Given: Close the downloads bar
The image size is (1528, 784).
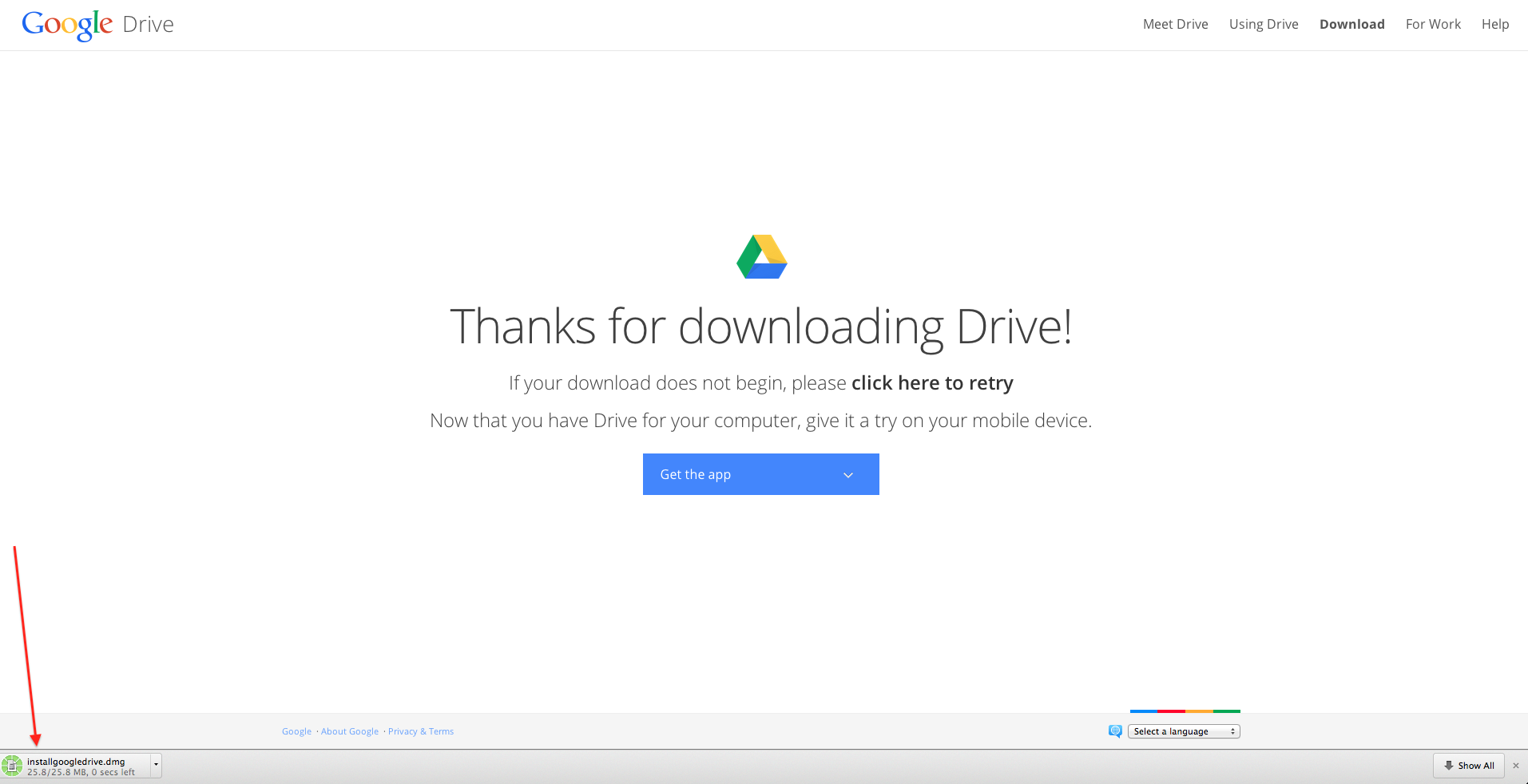Looking at the screenshot, I should click(1516, 766).
